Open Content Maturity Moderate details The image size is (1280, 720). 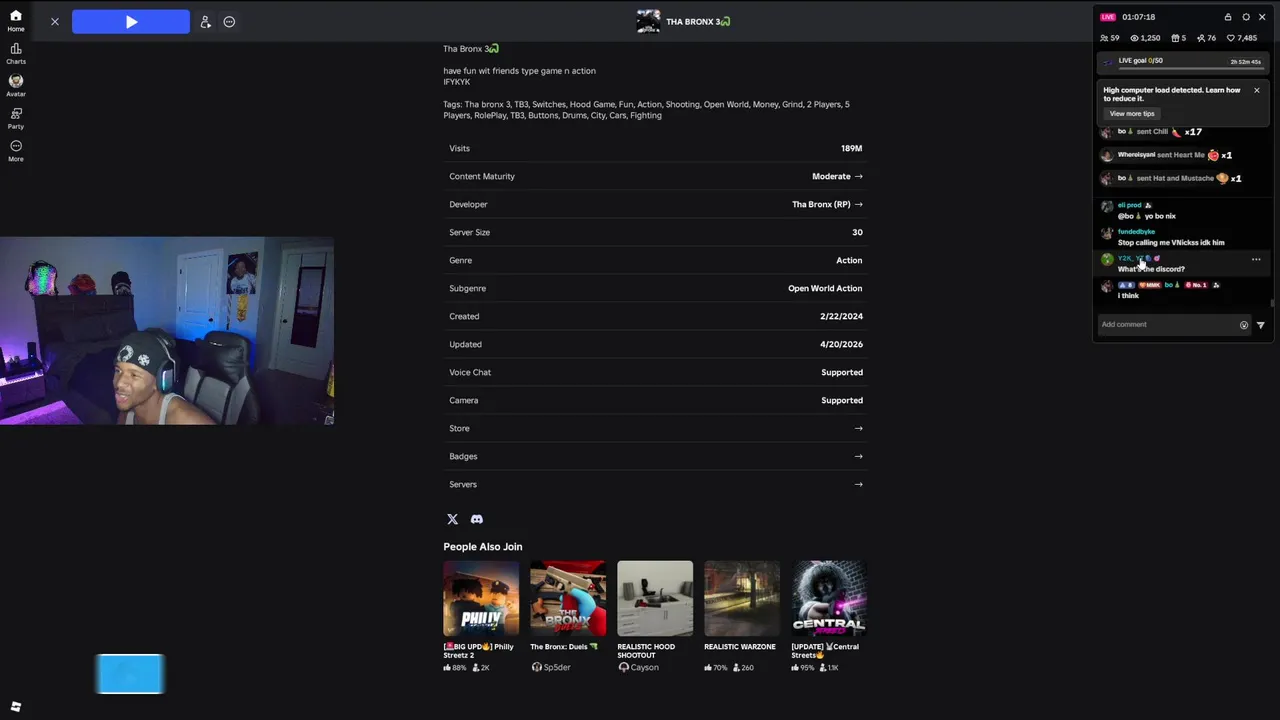837,176
